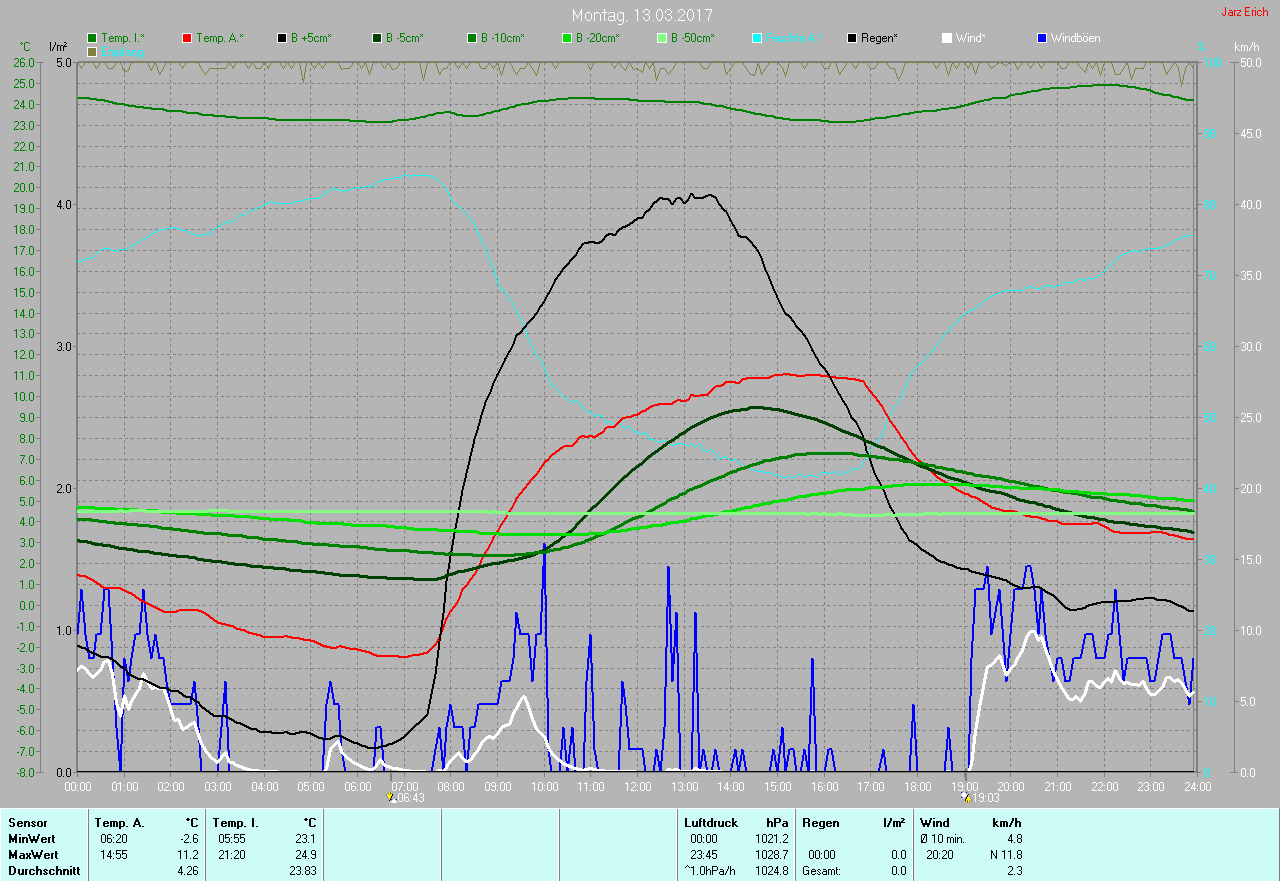This screenshot has width=1280, height=881.
Task: Click the date title Montag, 13.03.2017
Action: pos(642,15)
